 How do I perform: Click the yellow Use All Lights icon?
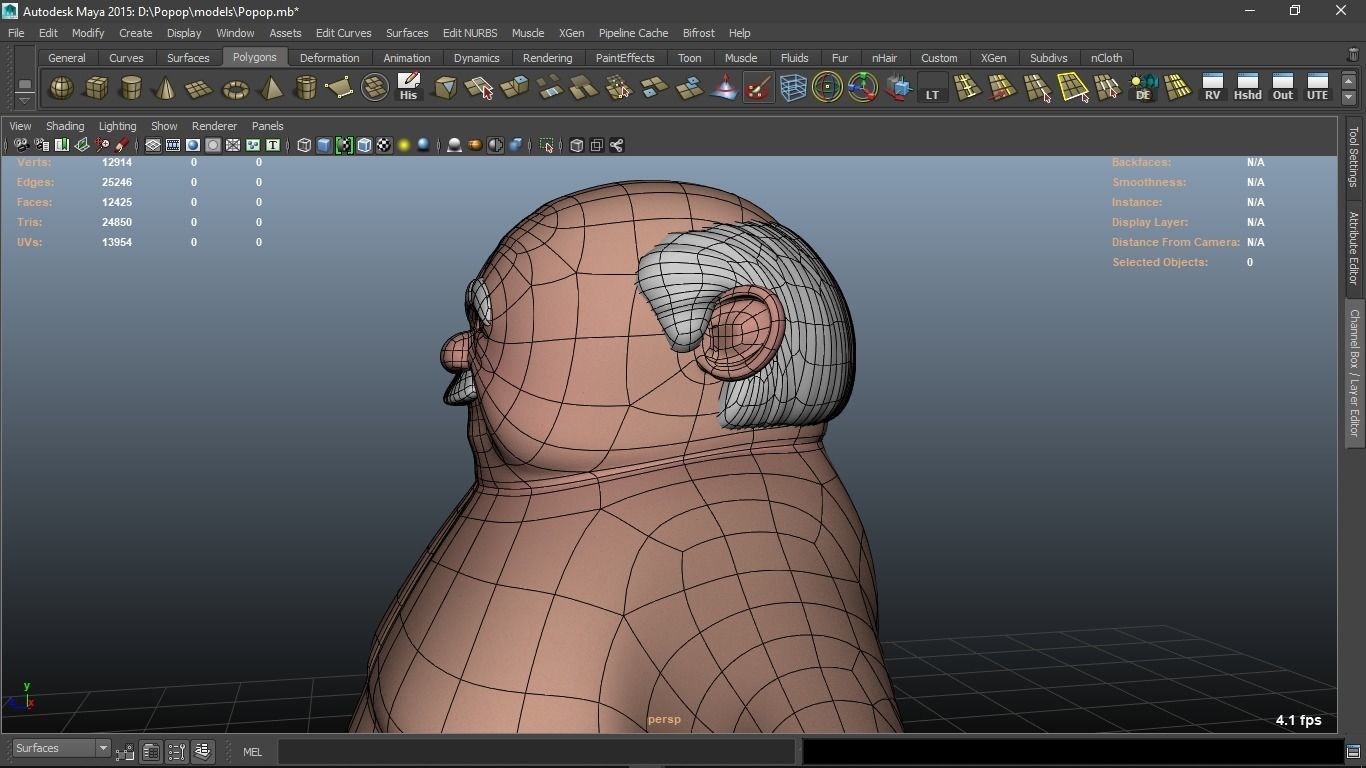(x=404, y=146)
